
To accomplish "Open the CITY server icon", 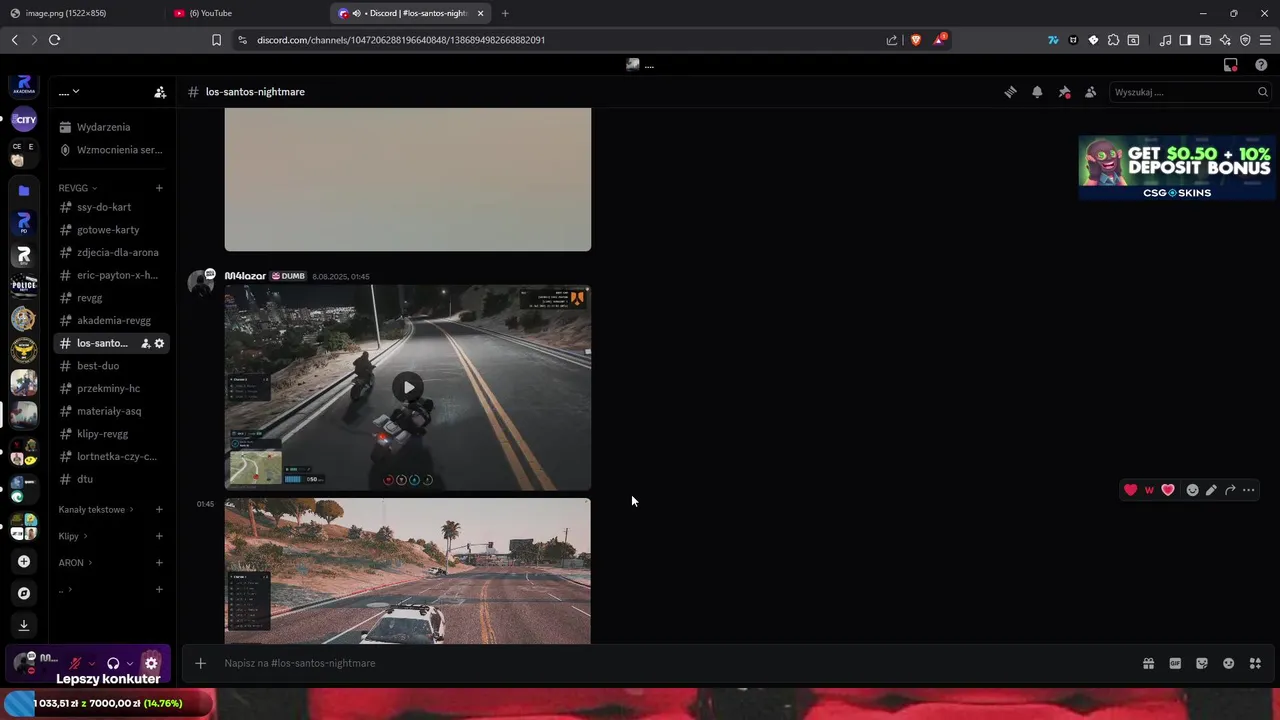I will tap(24, 120).
